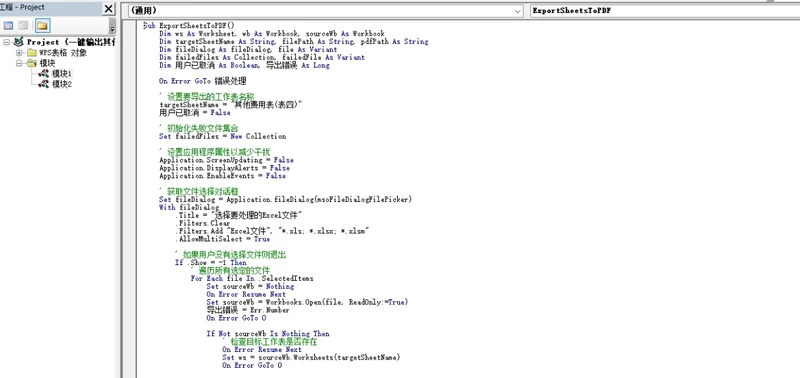Image resolution: width=800 pixels, height=378 pixels.
Task: Click the With fileDialog line
Action: [189, 208]
